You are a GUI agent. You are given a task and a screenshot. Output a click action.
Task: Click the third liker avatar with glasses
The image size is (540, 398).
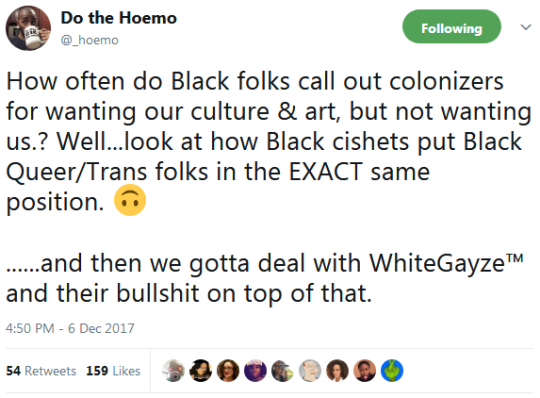[x=228, y=370]
